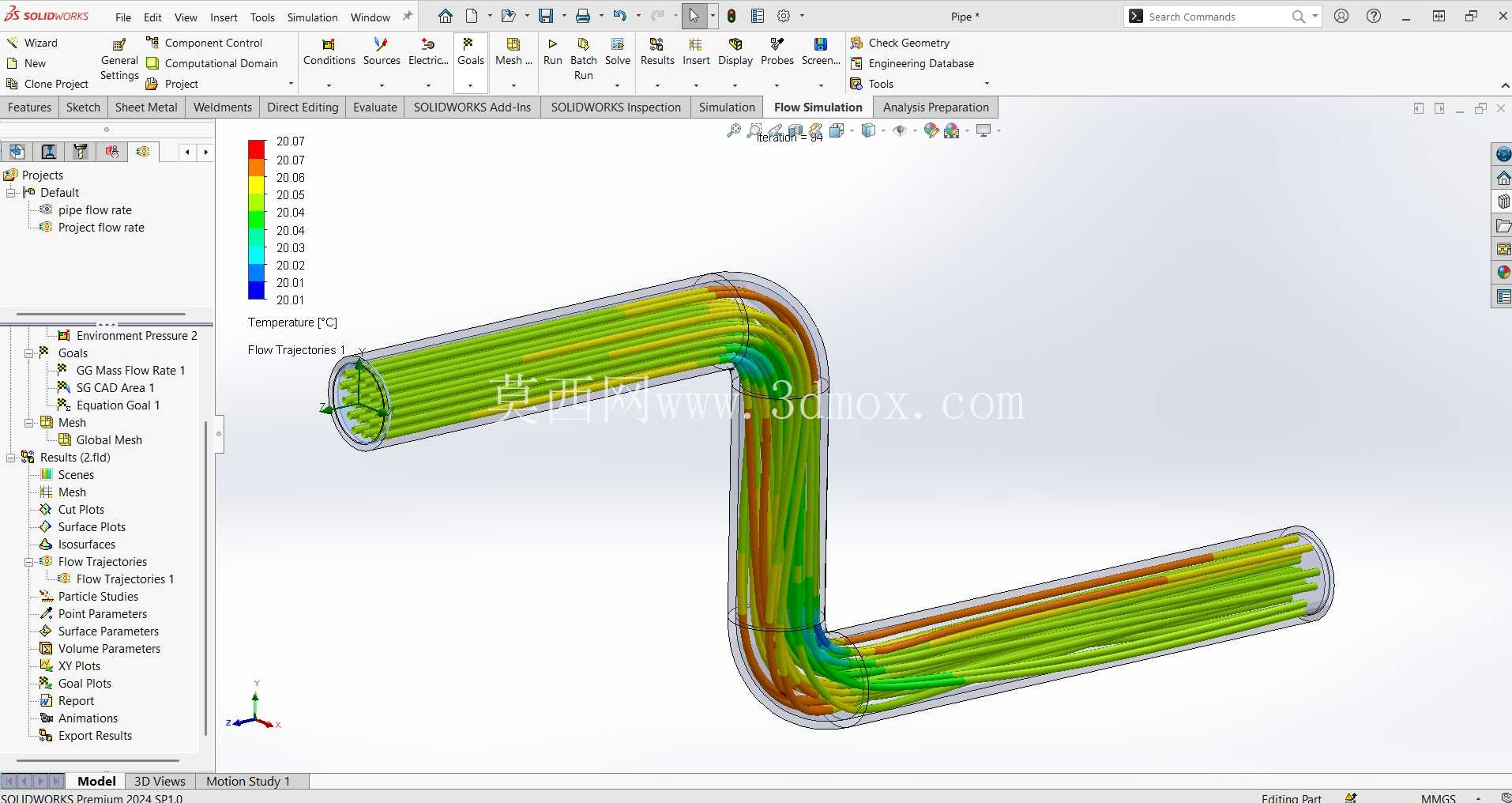Open the Sources dropdown arrow
The width and height of the screenshot is (1512, 803).
(x=382, y=85)
